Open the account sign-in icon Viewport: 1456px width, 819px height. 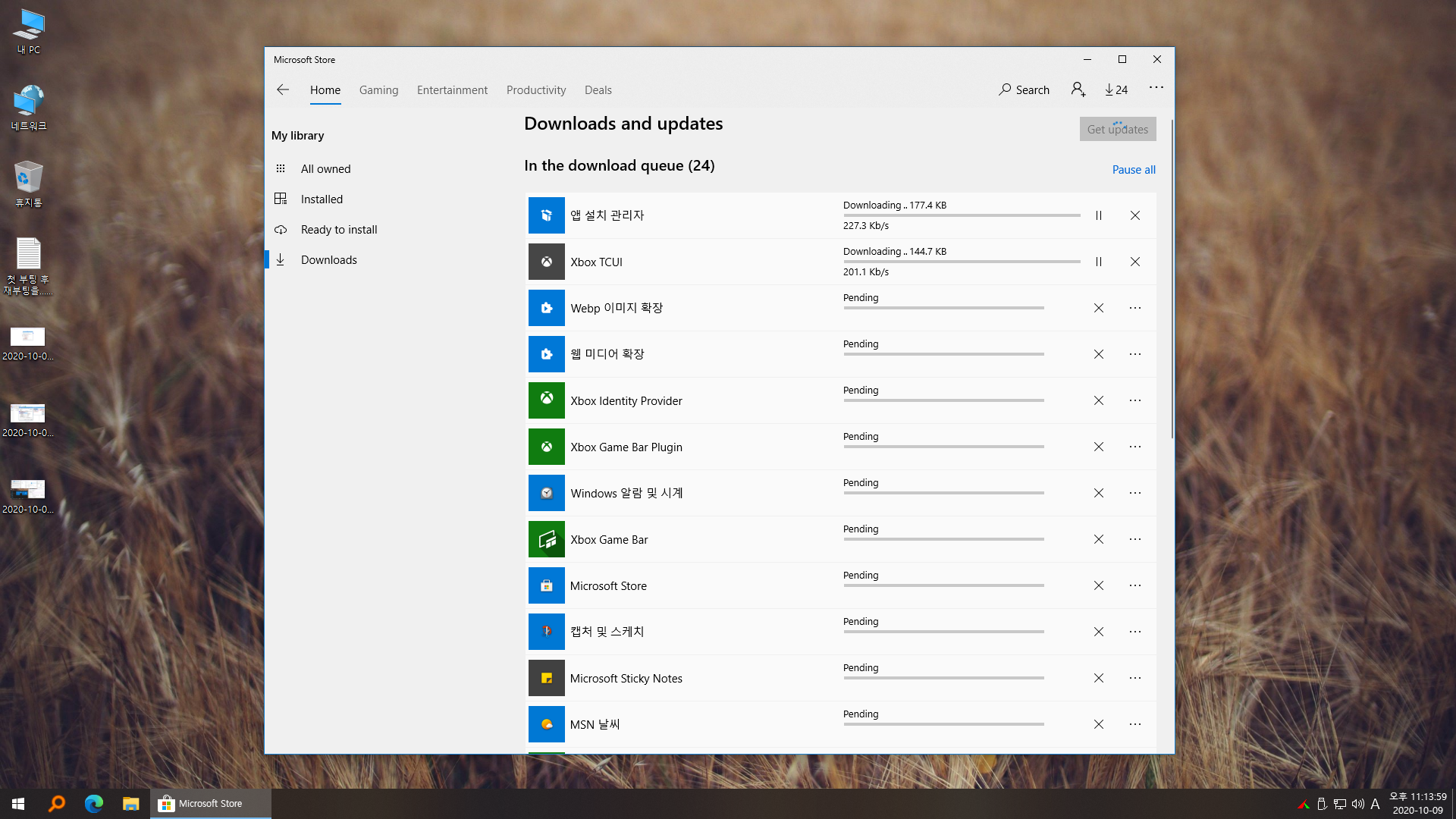coord(1078,89)
